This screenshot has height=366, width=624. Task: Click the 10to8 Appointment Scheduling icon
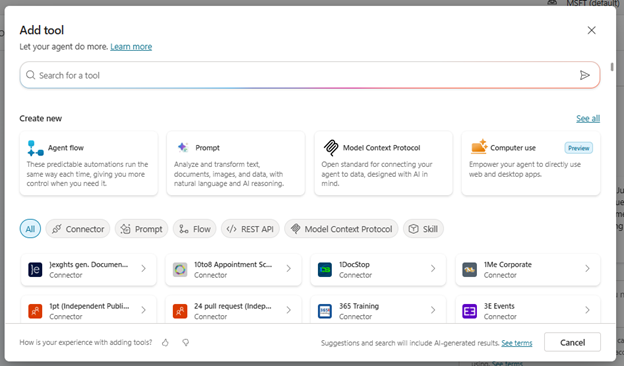[180, 269]
